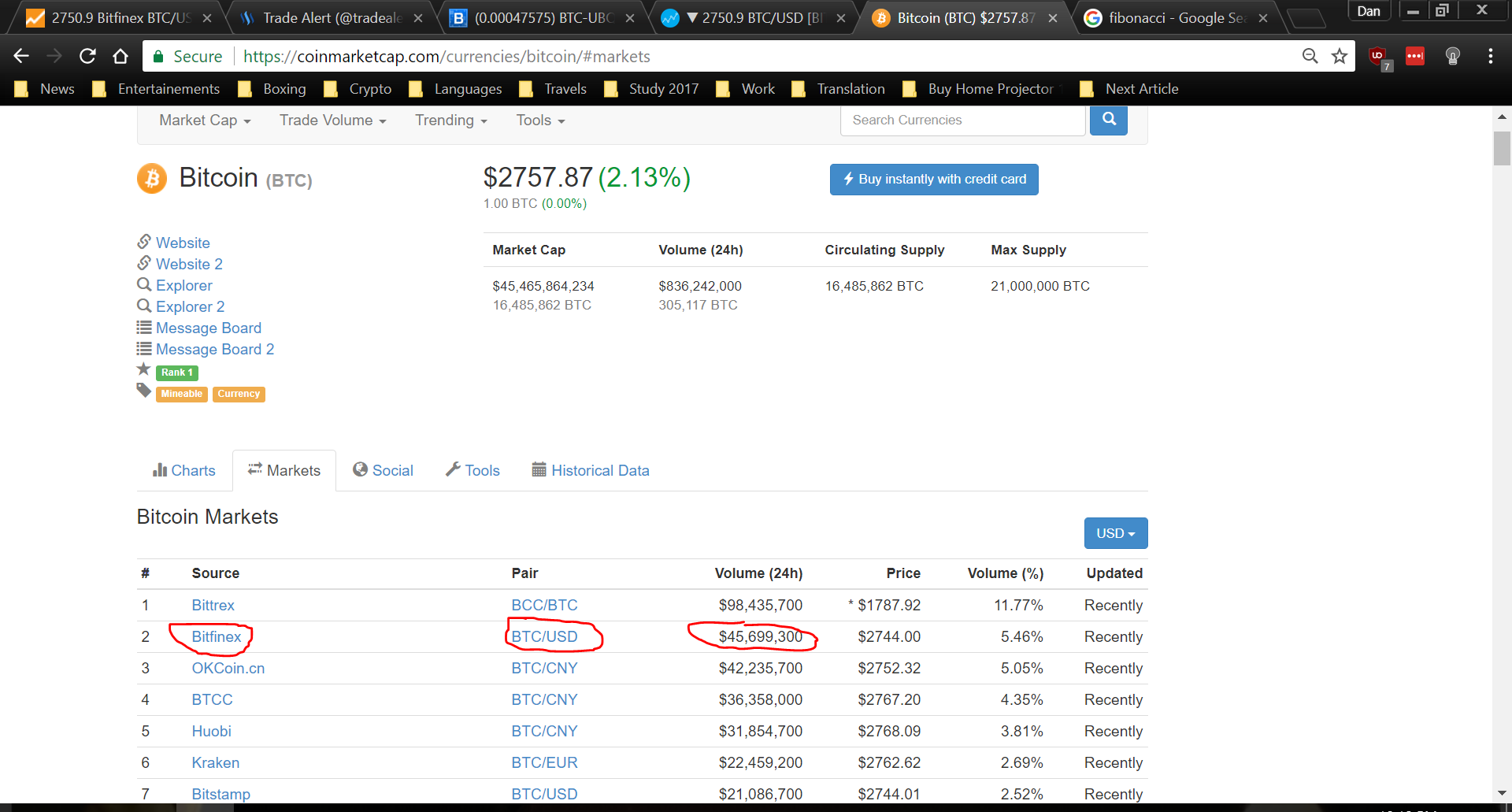Open the Huobi source link
This screenshot has height=812, width=1512.
click(x=211, y=731)
